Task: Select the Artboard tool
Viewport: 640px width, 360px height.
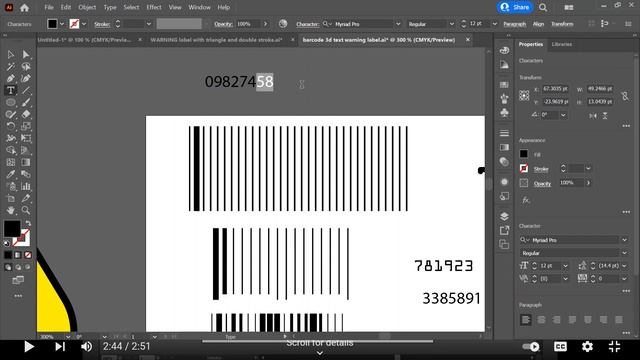Action: [x=11, y=198]
